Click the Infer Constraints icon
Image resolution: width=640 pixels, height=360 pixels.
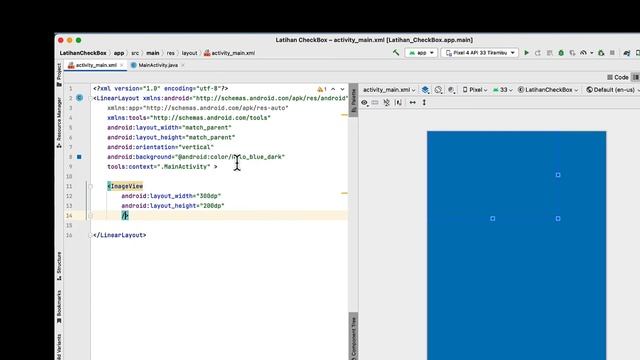click(x=398, y=102)
